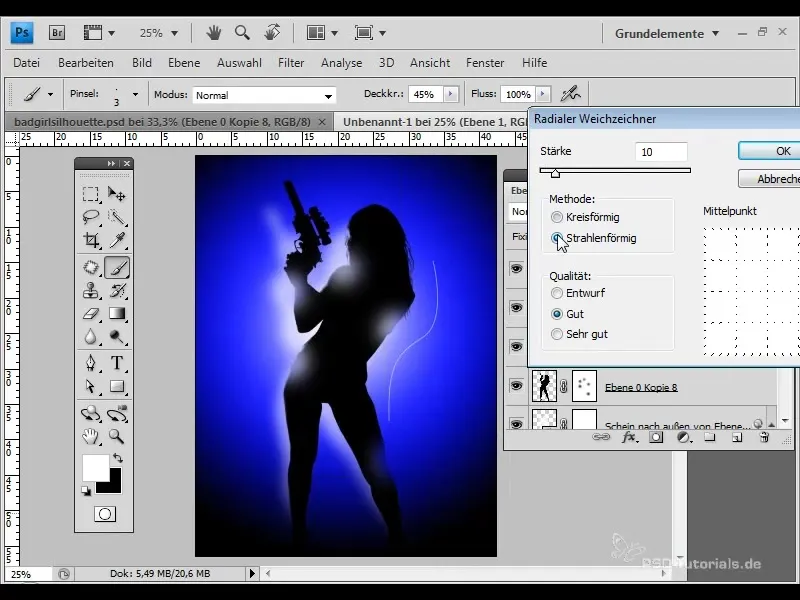Select the Type tool
800x600 pixels.
click(x=117, y=363)
